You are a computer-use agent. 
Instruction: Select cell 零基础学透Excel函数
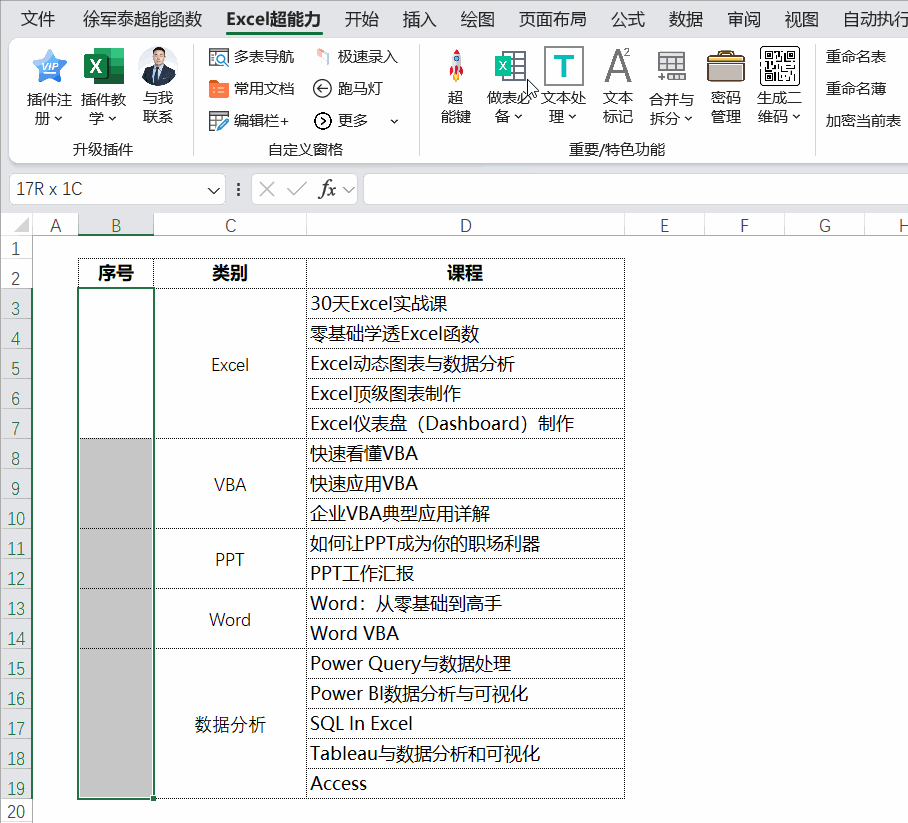click(465, 334)
